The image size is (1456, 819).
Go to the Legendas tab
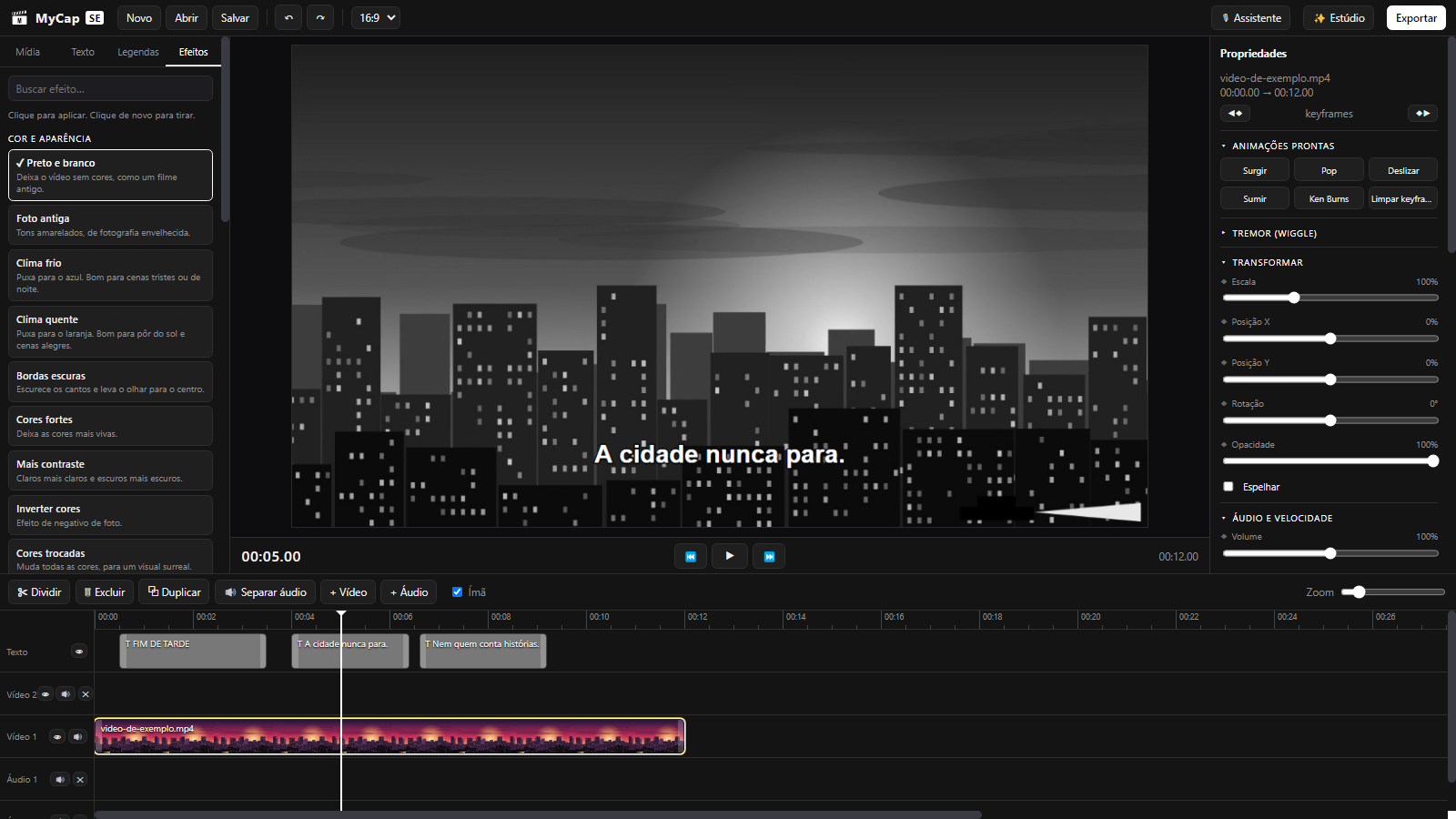pos(138,52)
